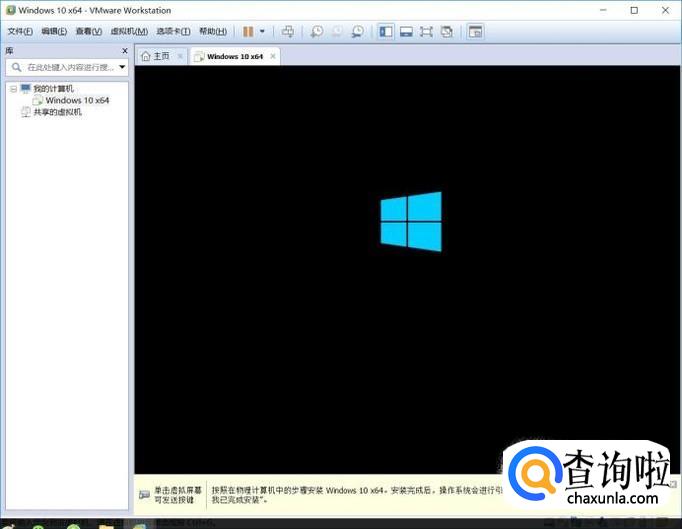The image size is (682, 529).
Task: Collapse the 我的计算机 tree node
Action: coord(13,89)
